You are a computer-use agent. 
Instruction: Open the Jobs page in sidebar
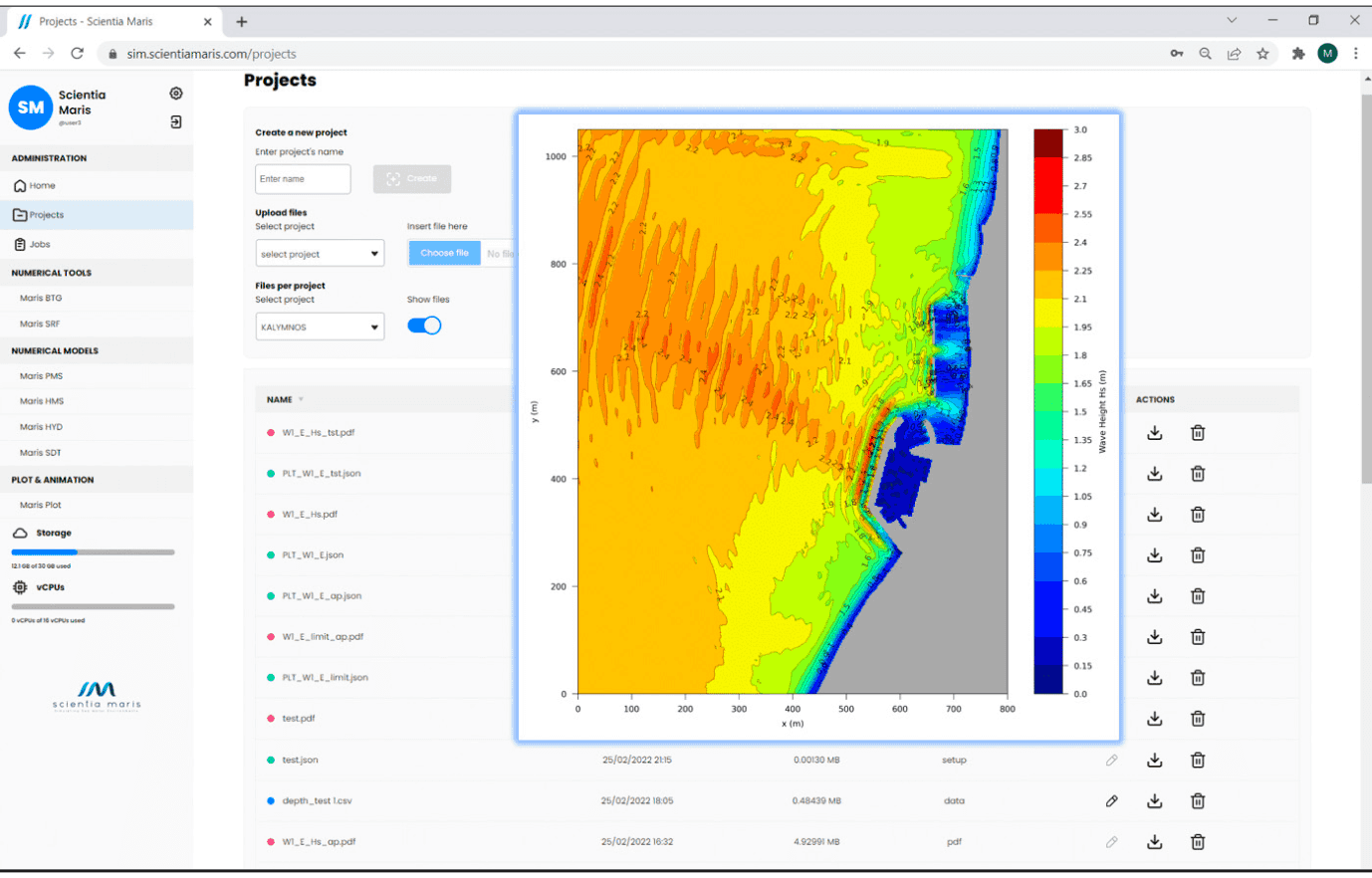click(x=40, y=244)
